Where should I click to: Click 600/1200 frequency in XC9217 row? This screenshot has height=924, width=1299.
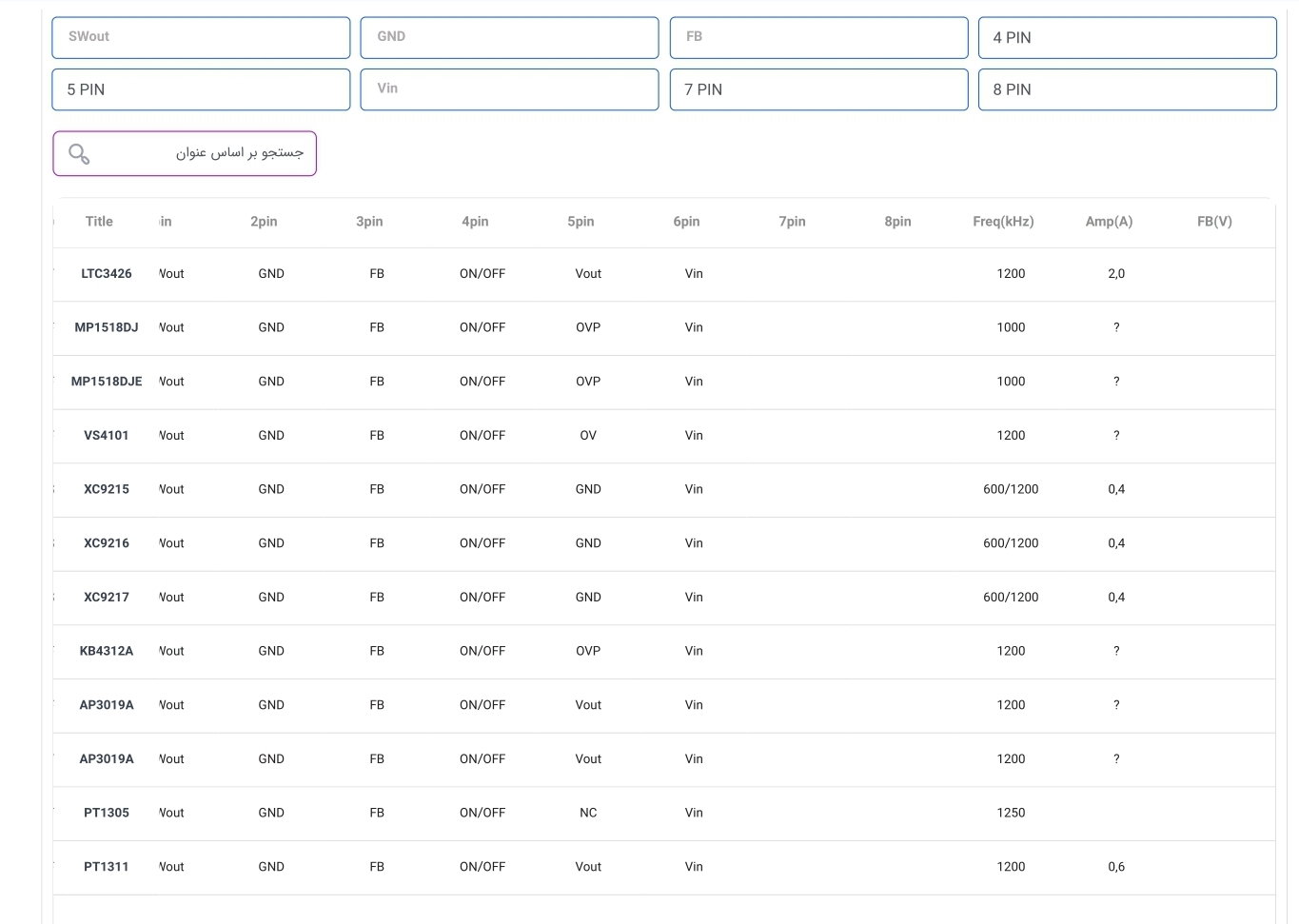click(x=1011, y=598)
